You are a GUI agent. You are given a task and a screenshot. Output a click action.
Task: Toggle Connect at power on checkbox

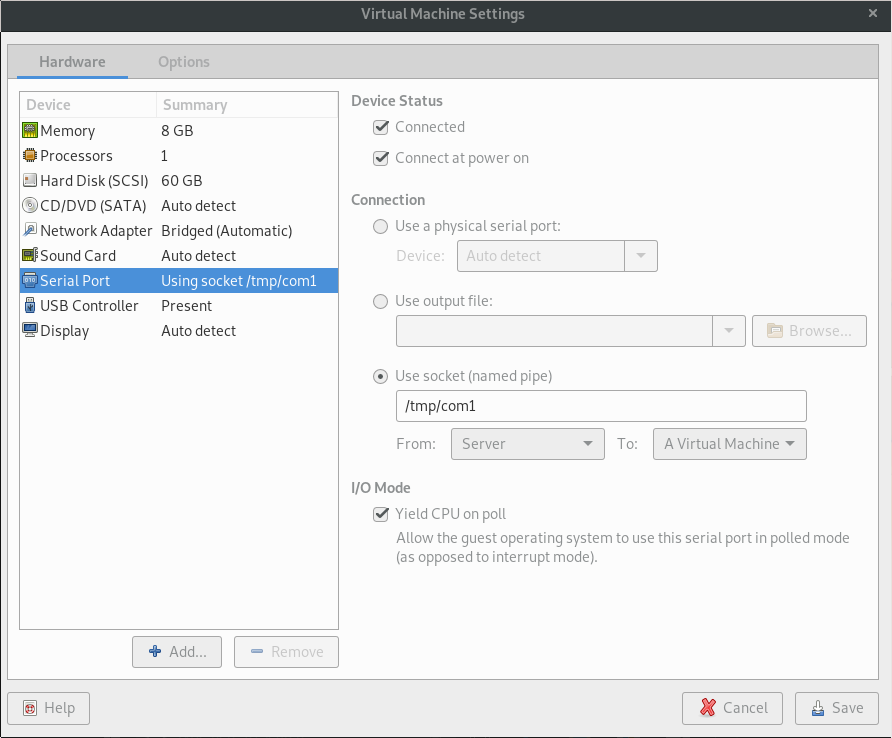coord(380,158)
